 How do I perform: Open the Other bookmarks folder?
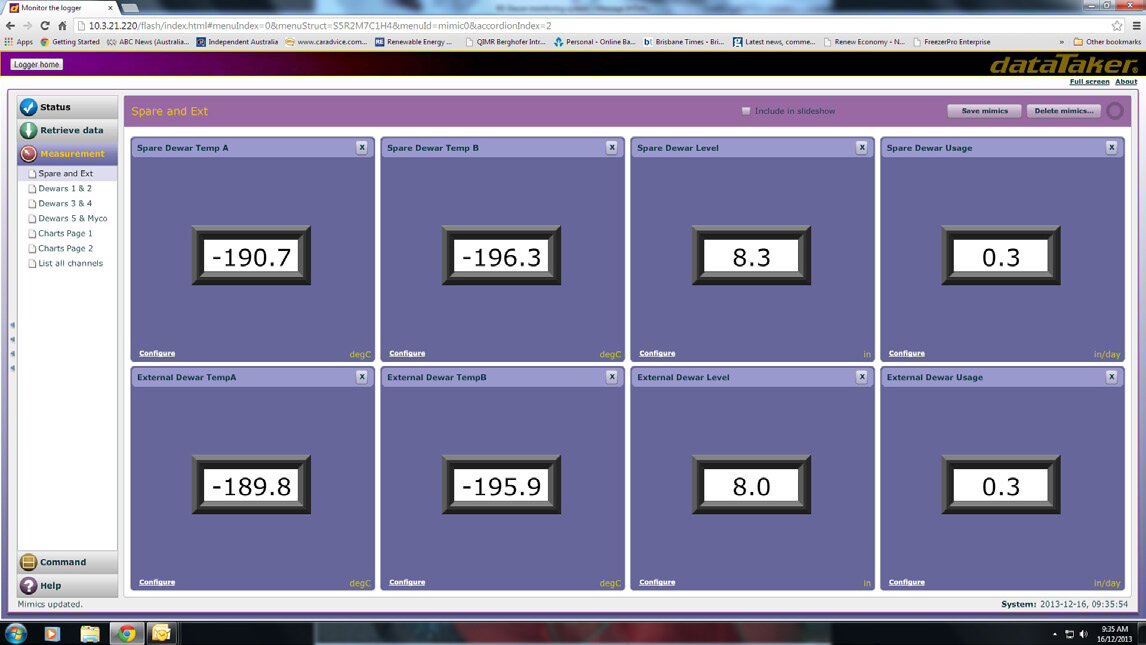click(1107, 42)
